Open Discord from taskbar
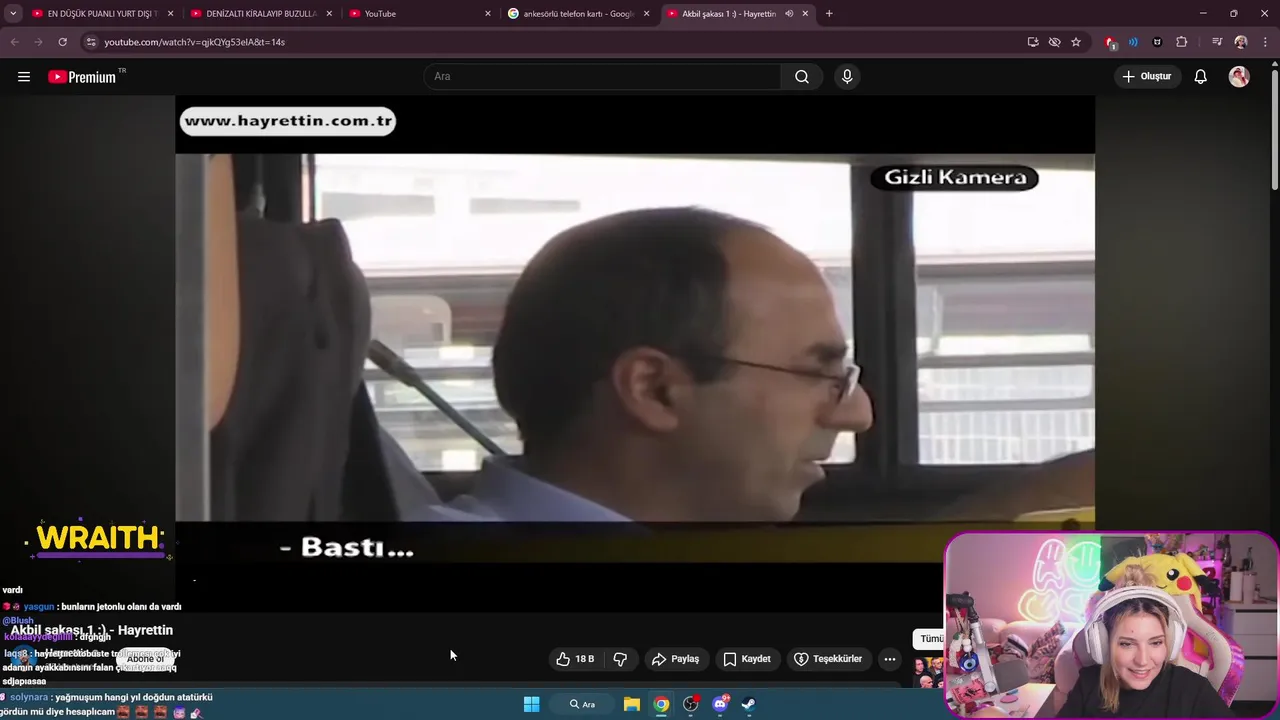The image size is (1280, 720). (720, 704)
